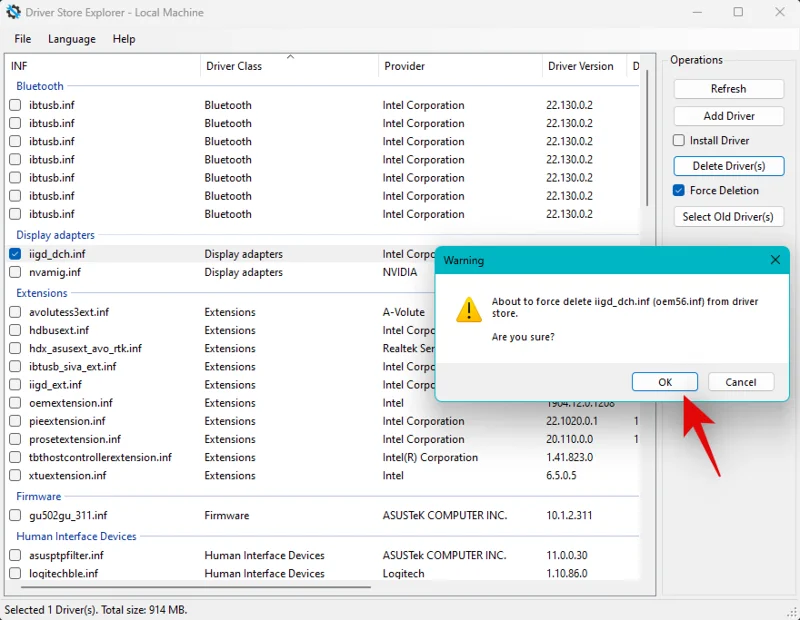Check the gu502gu_311.inf Firmware driver

15,515
